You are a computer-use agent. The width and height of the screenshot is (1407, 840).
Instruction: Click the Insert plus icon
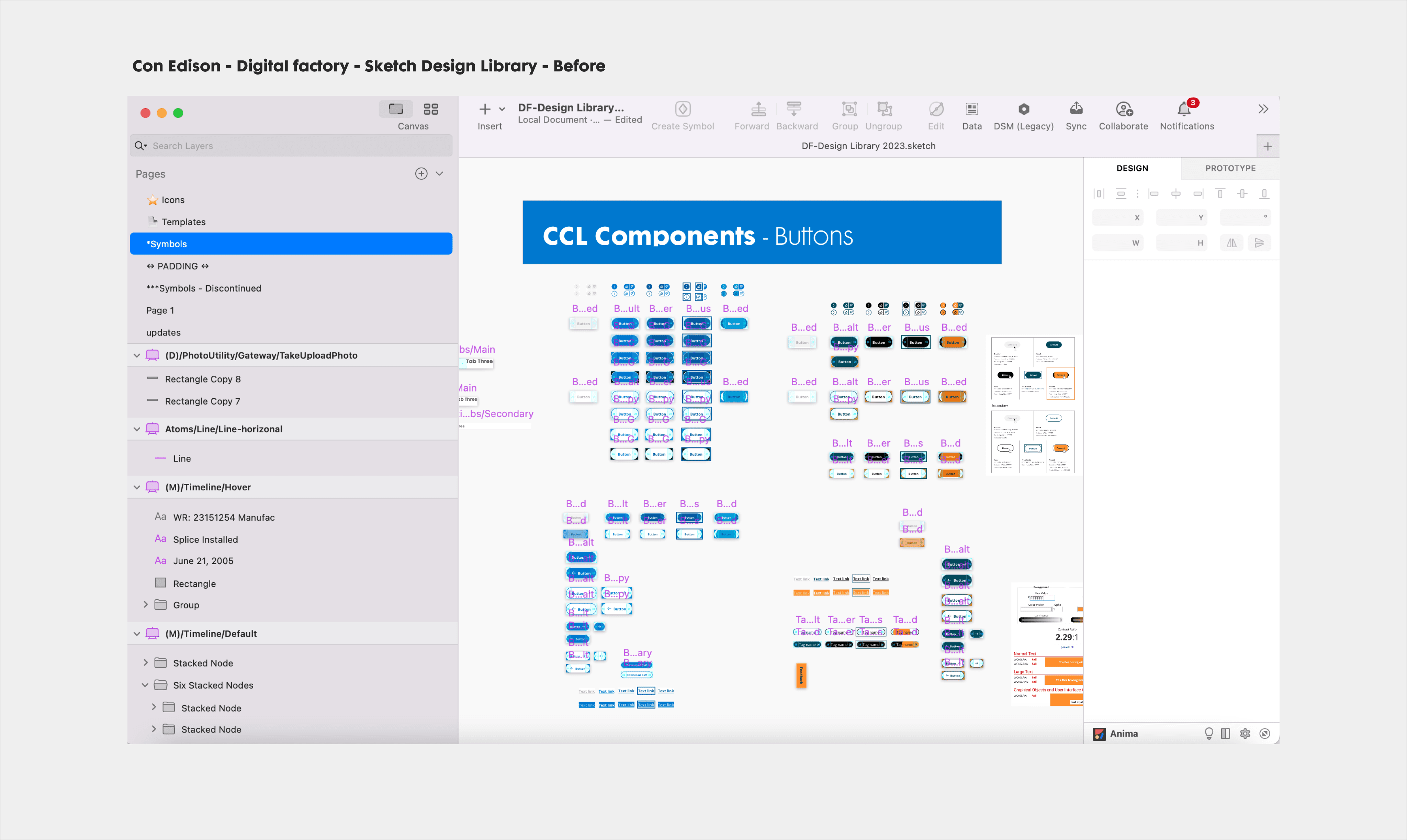coord(485,109)
